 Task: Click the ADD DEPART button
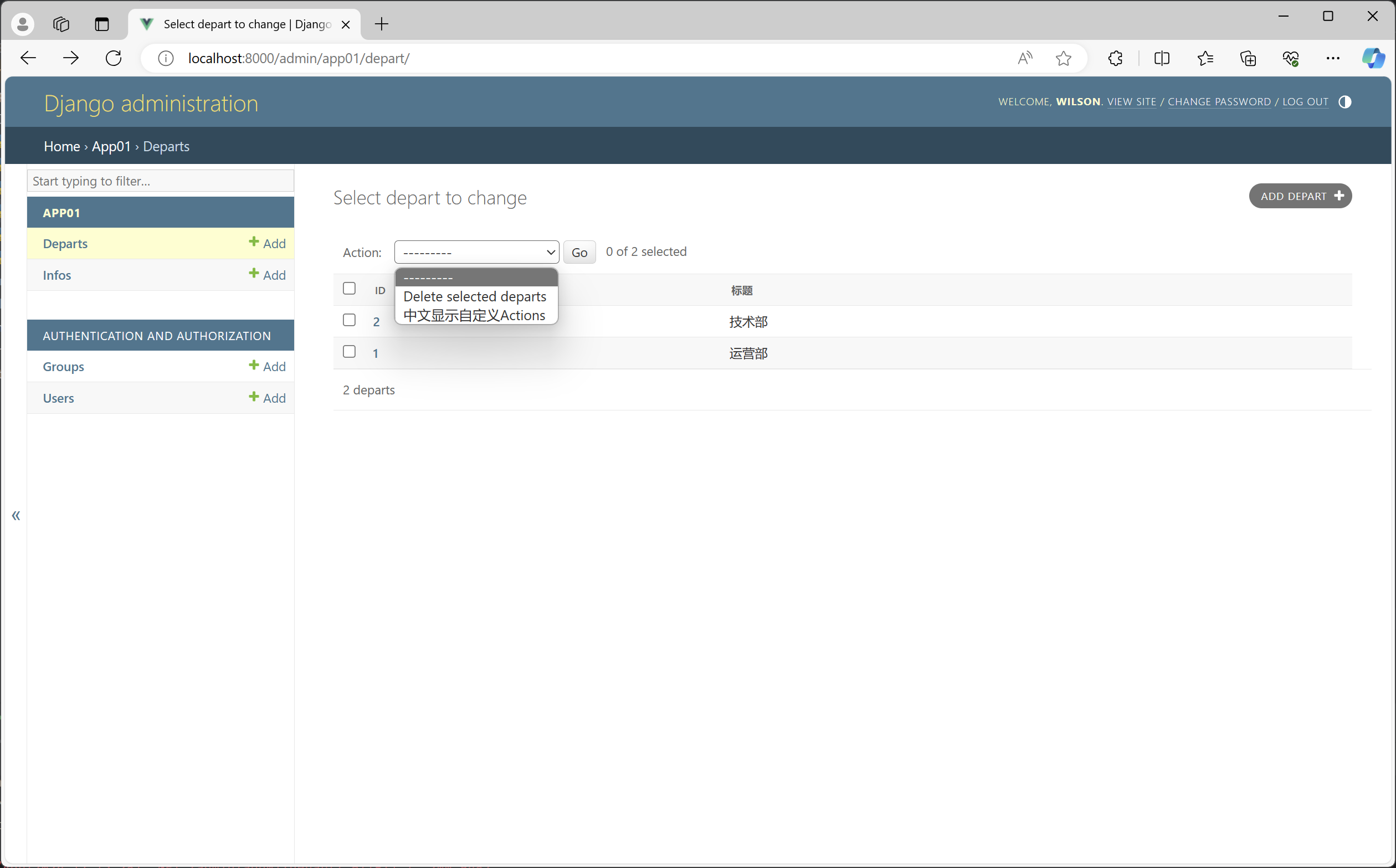click(x=1300, y=196)
